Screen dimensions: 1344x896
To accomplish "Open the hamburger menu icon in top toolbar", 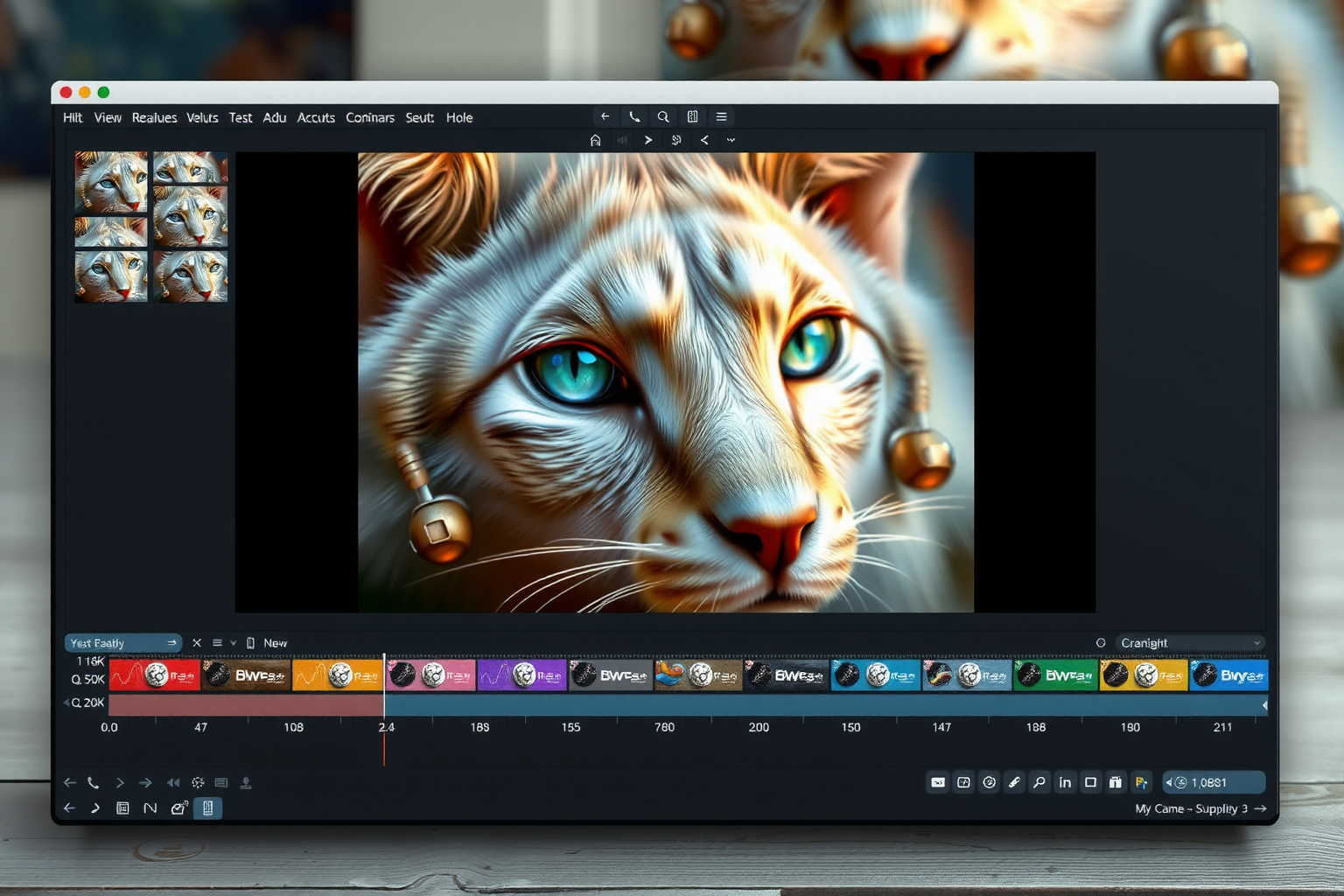I will (721, 117).
